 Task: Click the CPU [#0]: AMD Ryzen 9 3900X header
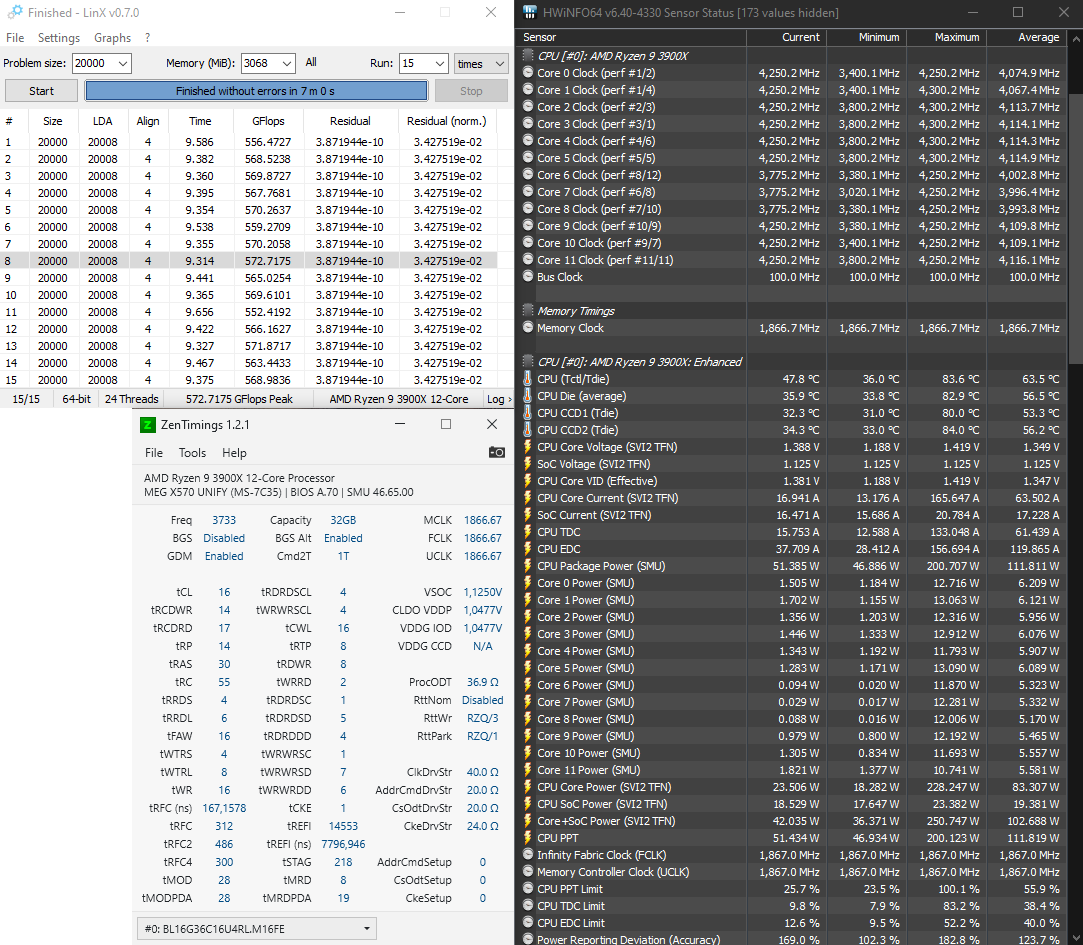[x=612, y=56]
